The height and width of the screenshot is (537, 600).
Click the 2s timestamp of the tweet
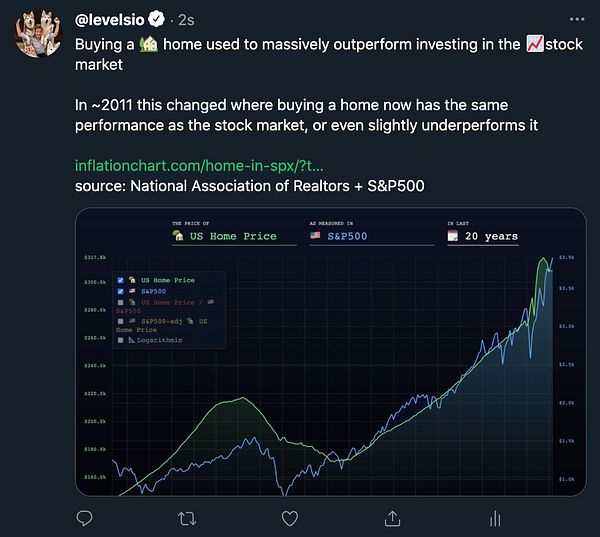[186, 20]
